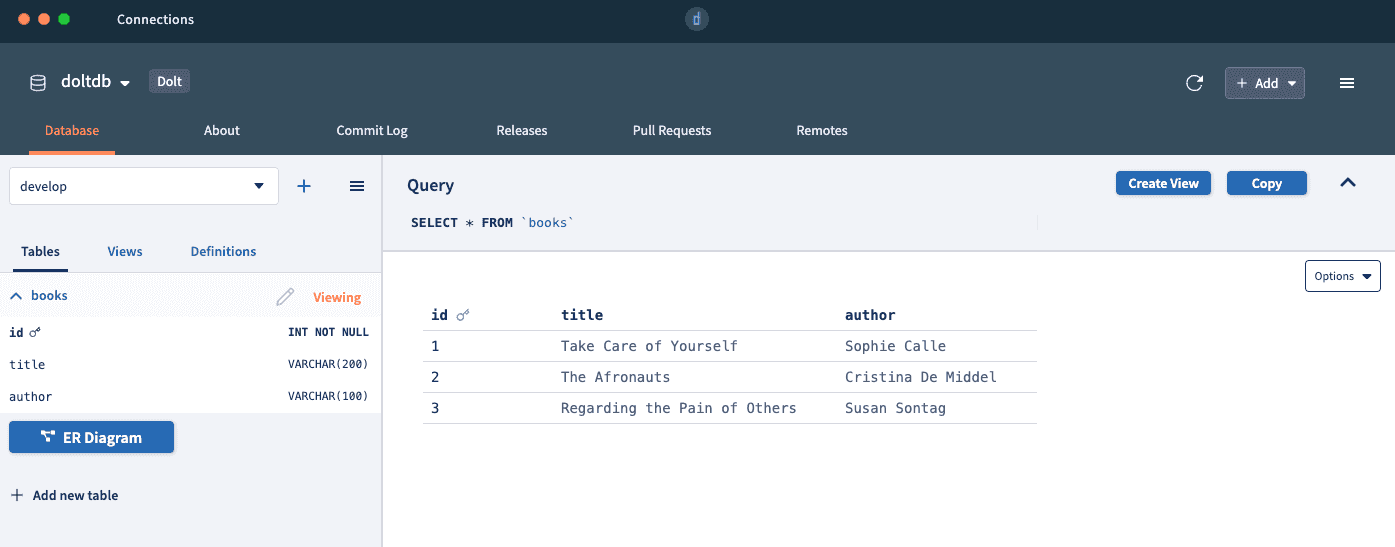Screen dimensions: 1395x547
Task: Open the Options dropdown above results
Action: pyautogui.click(x=1342, y=276)
